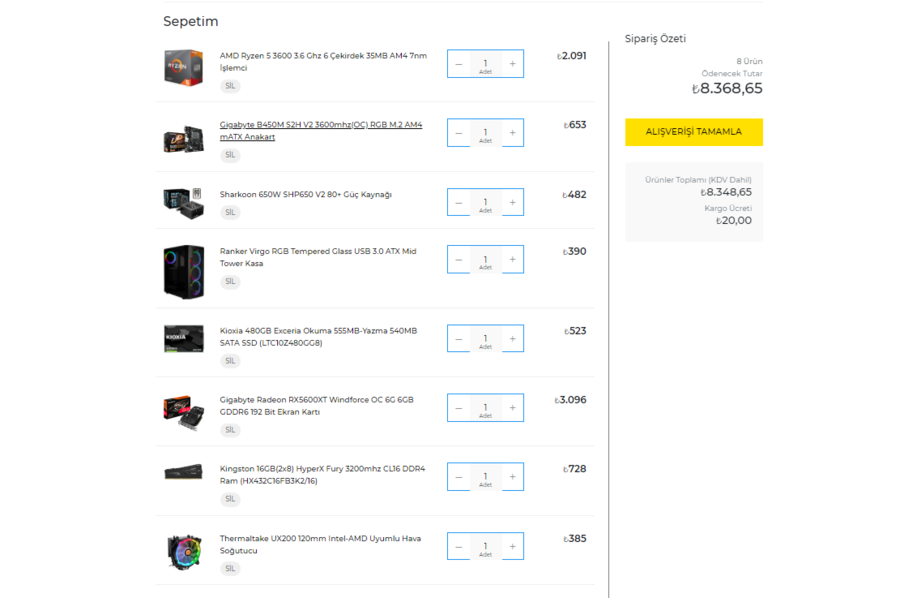This screenshot has height=598, width=900.
Task: Open AMD Ryzen processor product image
Action: coord(184,68)
